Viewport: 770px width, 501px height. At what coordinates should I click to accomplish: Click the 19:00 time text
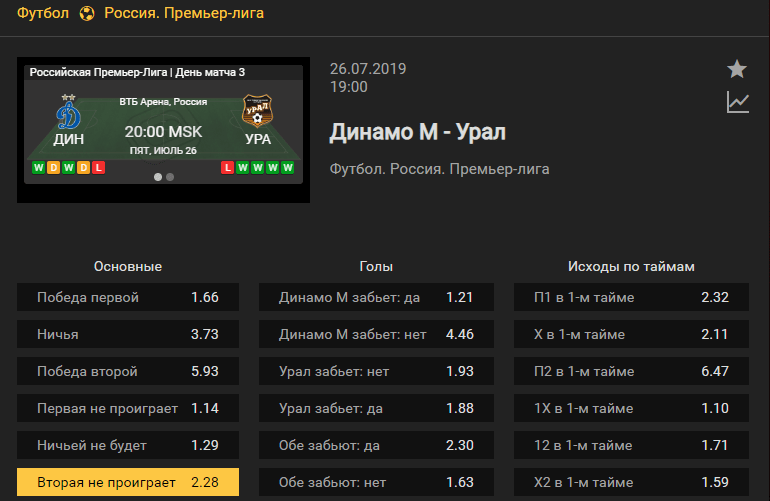349,87
